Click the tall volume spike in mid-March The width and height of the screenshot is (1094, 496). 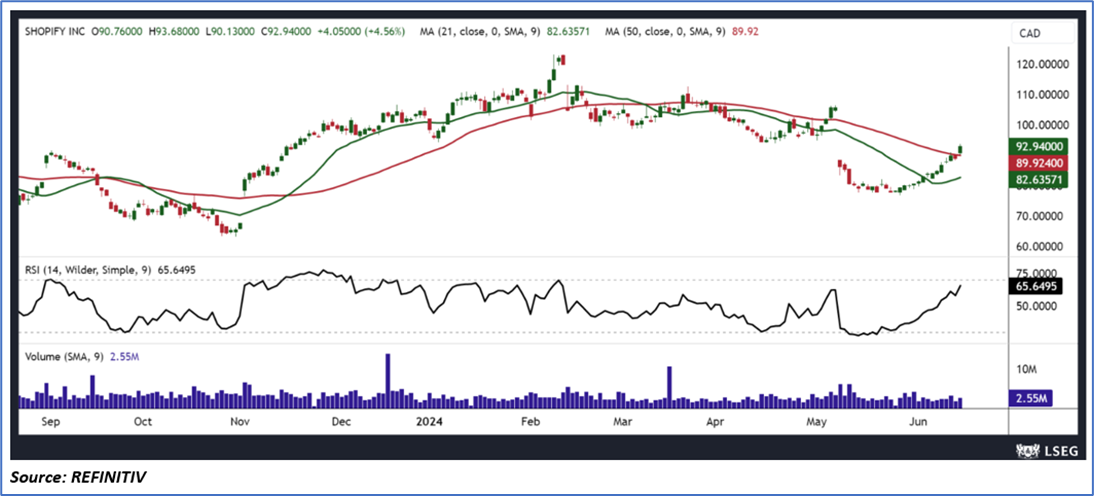(x=669, y=386)
